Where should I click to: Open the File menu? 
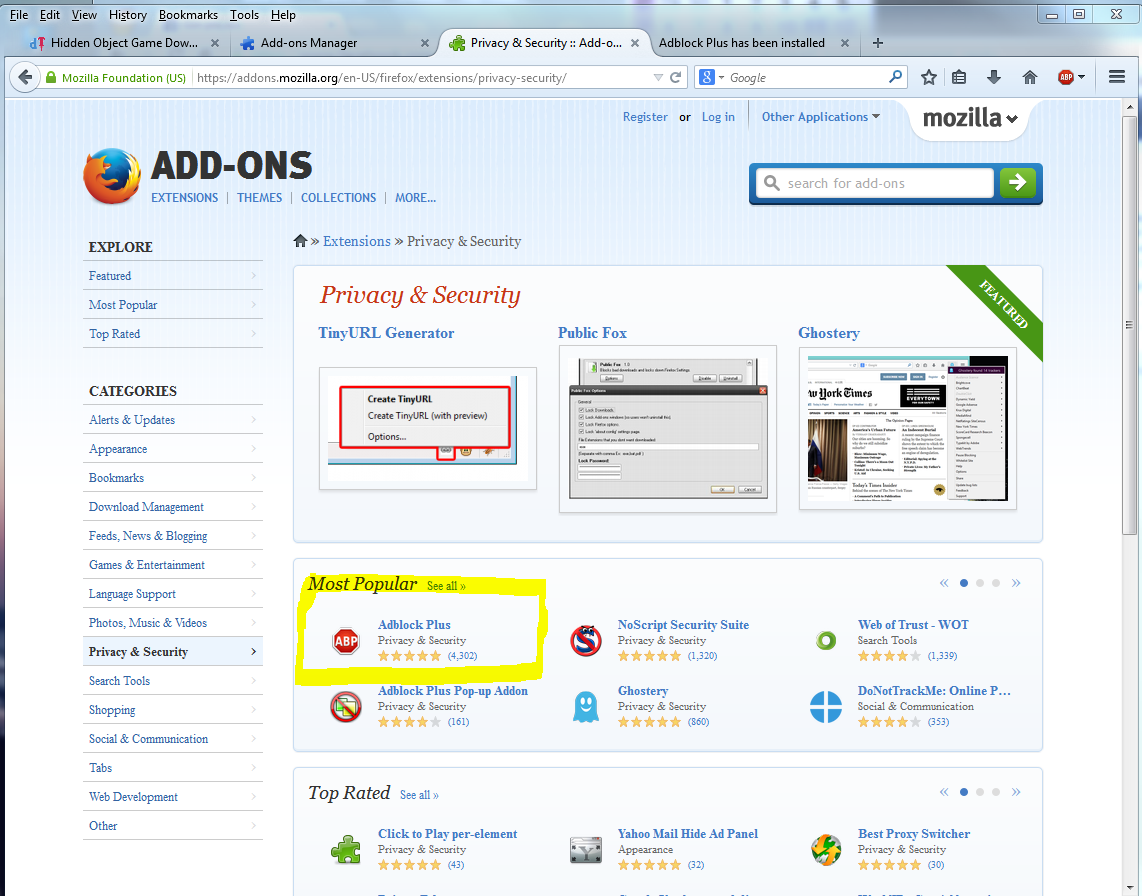click(x=19, y=15)
